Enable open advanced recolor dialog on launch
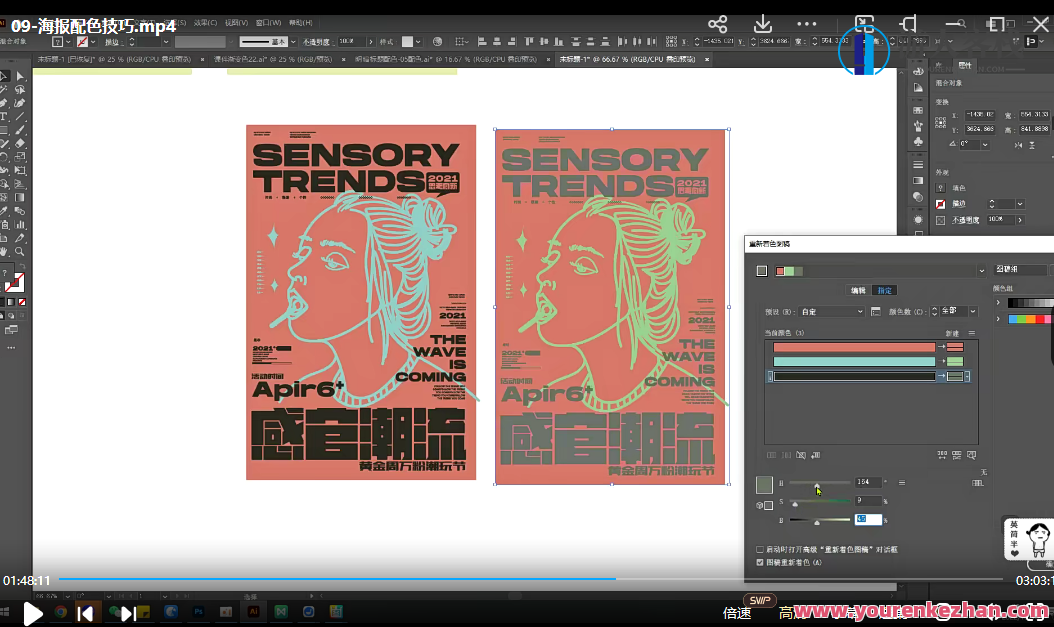The height and width of the screenshot is (627, 1054). [x=760, y=550]
